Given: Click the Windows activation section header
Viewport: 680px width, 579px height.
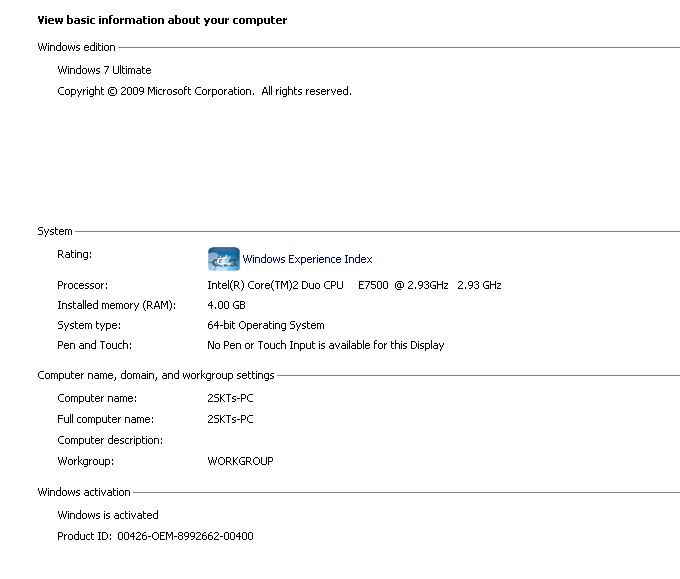Looking at the screenshot, I should click(84, 492).
